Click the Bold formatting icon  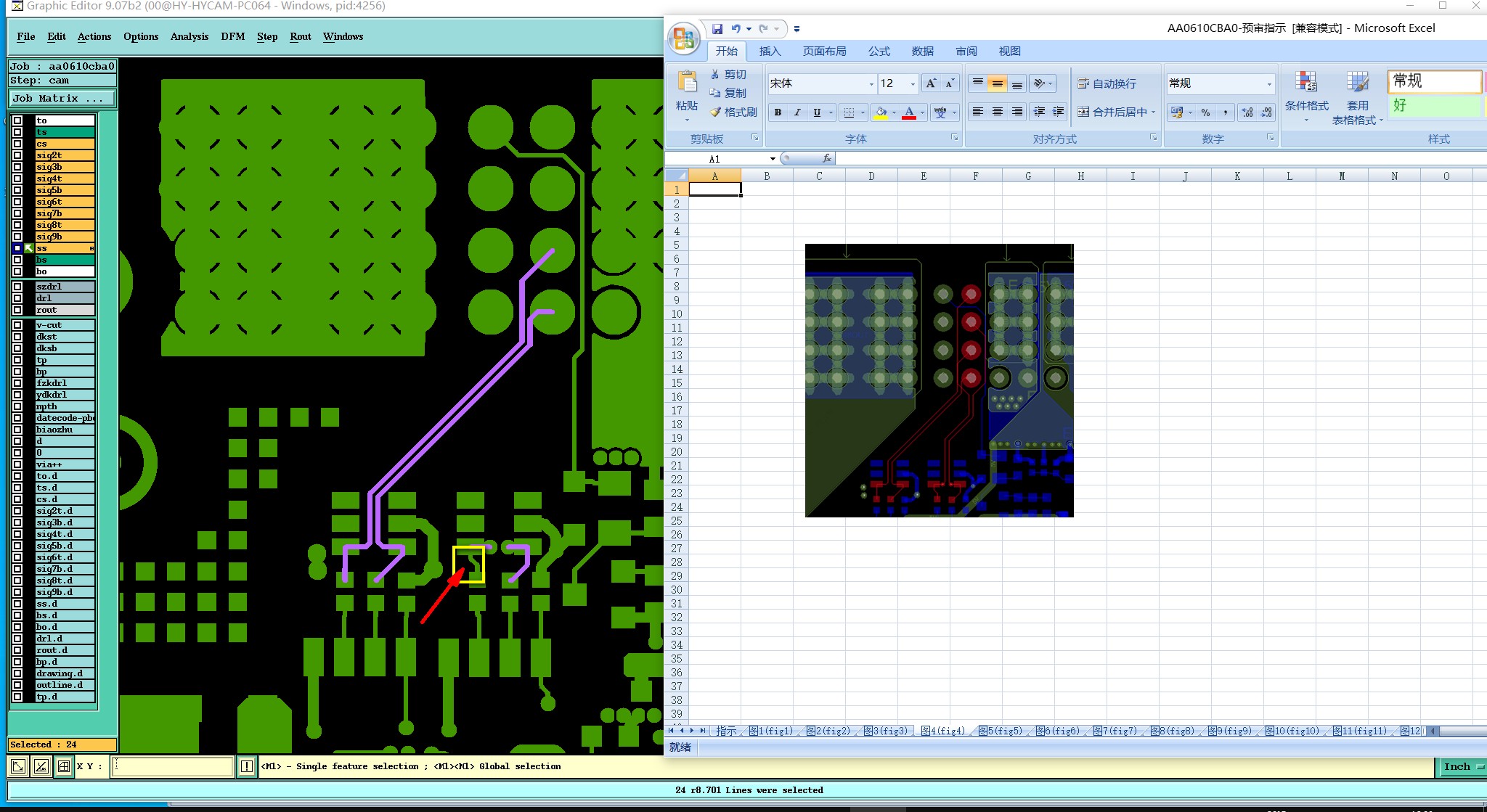point(778,112)
